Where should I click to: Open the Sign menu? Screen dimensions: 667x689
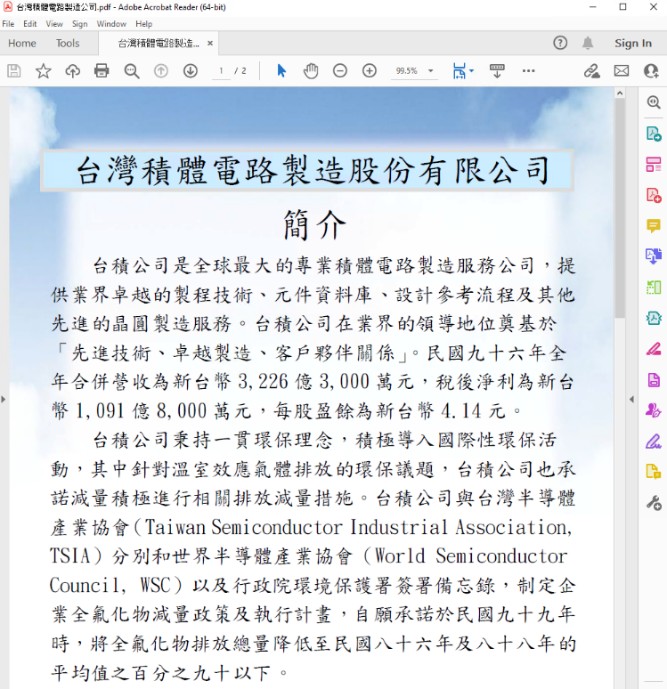(80, 23)
